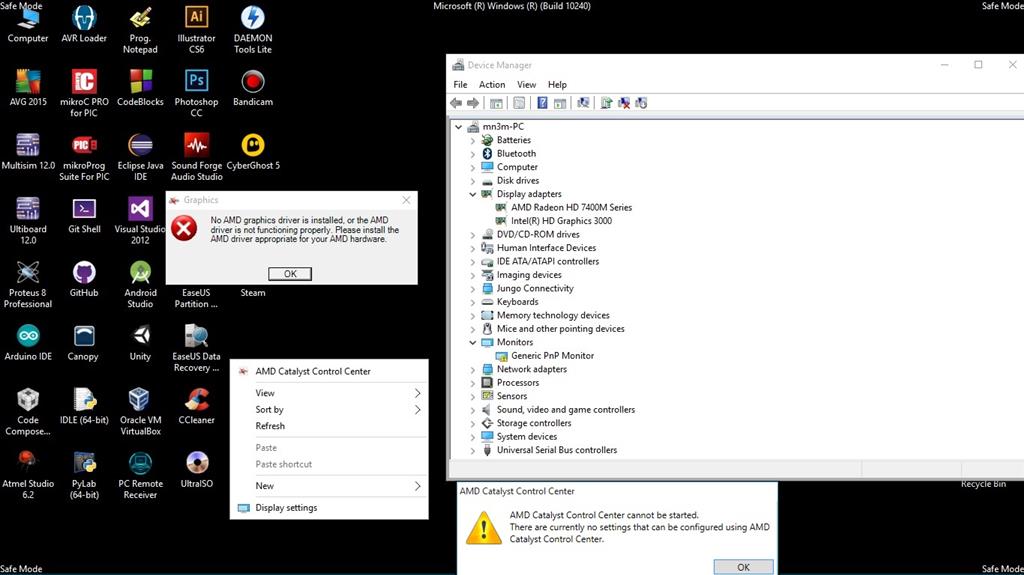
Task: Open Eclipse Java IDE desktop icon
Action: [140, 157]
